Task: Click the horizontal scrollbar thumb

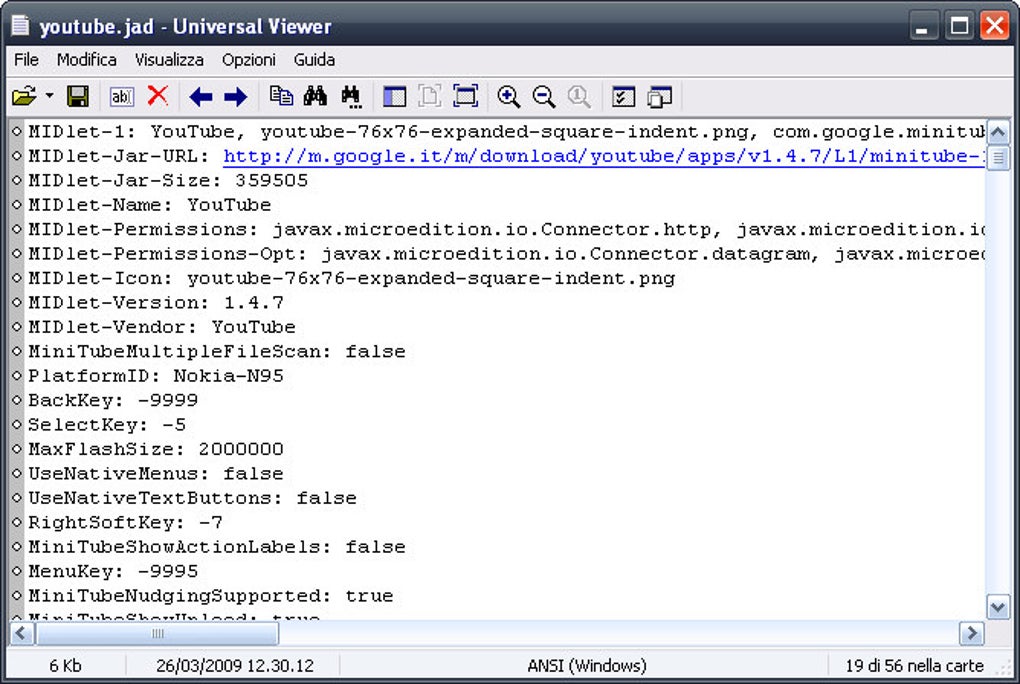Action: tap(157, 633)
